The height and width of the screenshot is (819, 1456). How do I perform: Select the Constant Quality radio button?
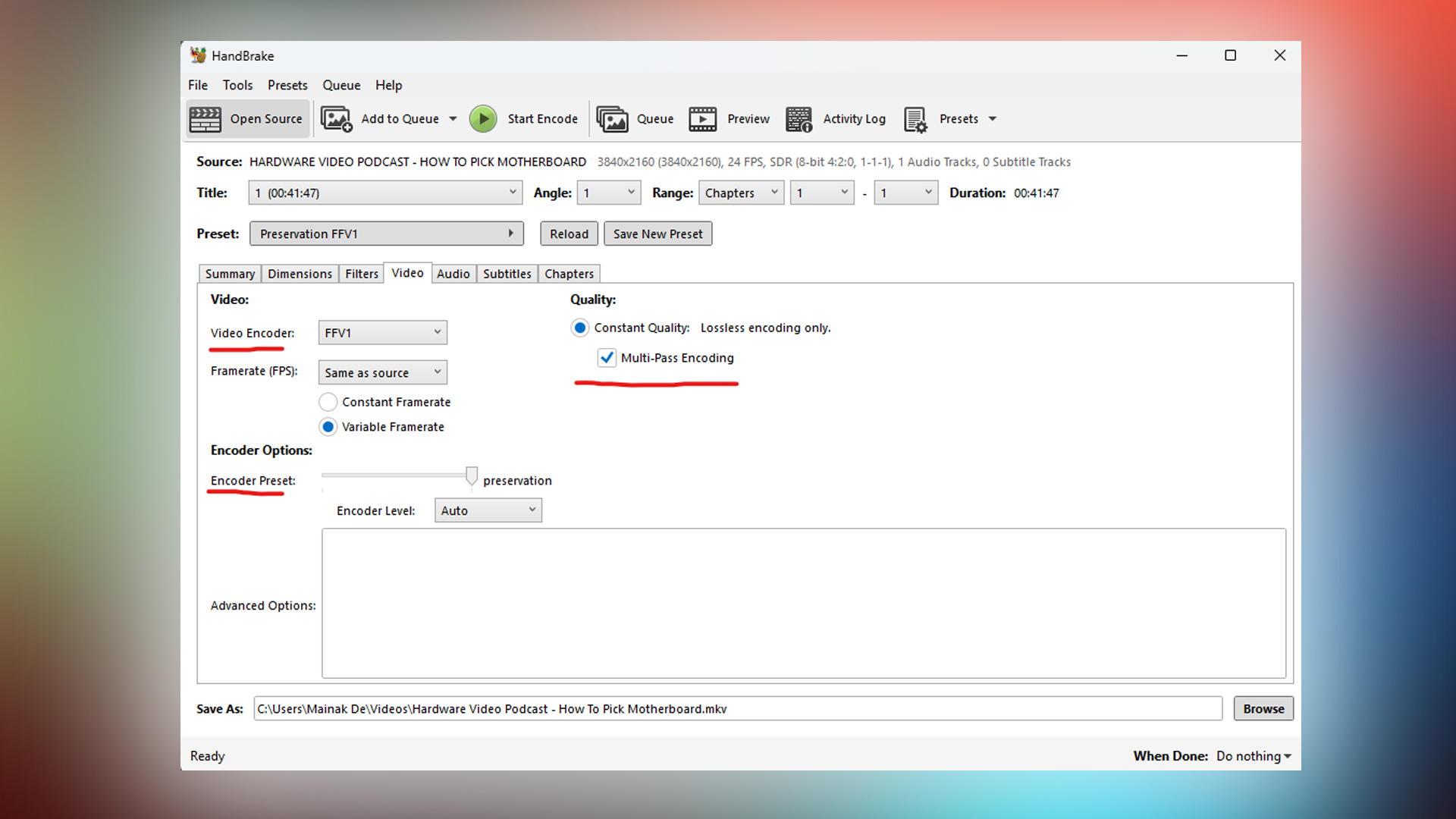pyautogui.click(x=579, y=328)
